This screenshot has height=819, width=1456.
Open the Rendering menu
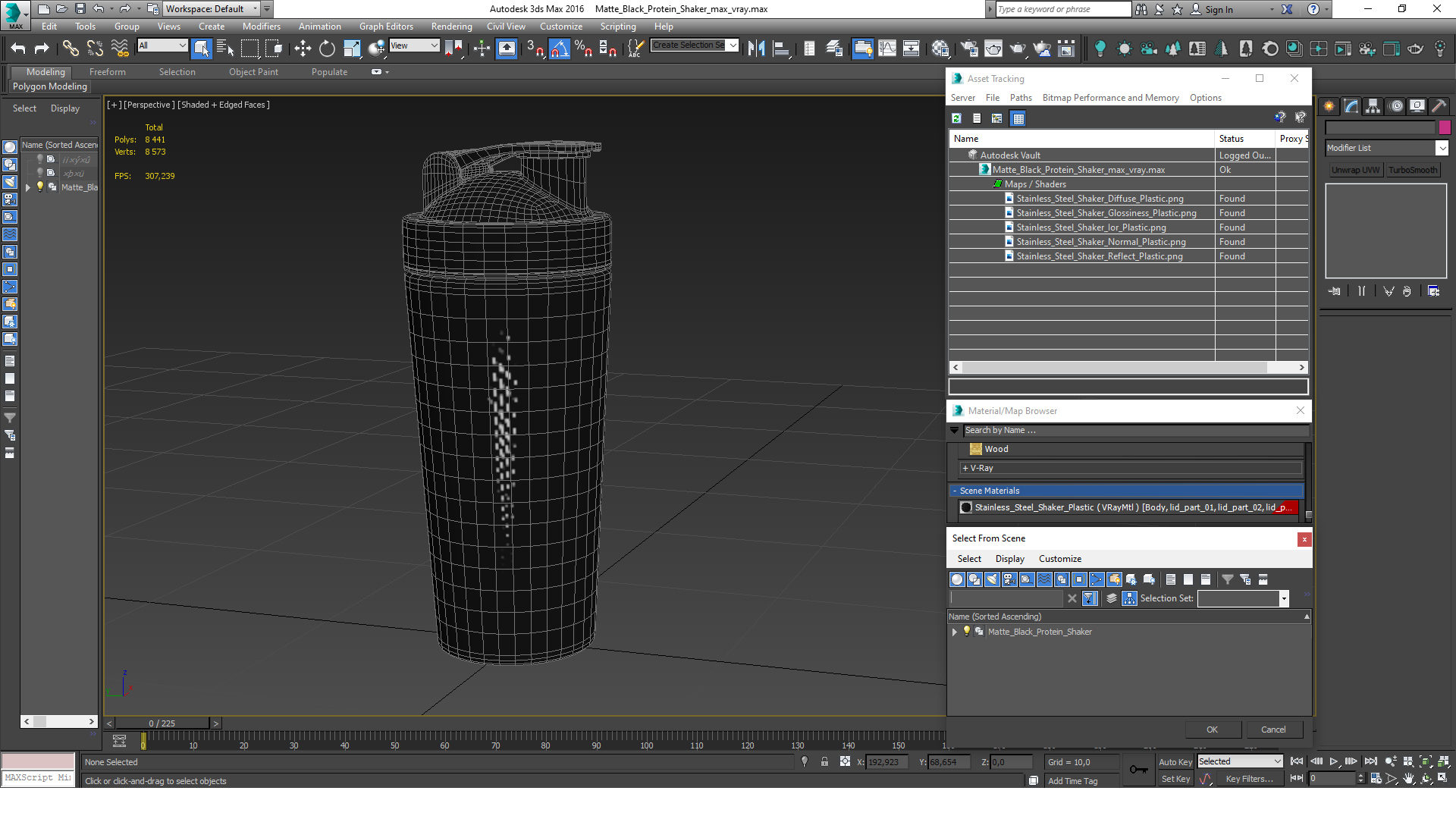[451, 27]
